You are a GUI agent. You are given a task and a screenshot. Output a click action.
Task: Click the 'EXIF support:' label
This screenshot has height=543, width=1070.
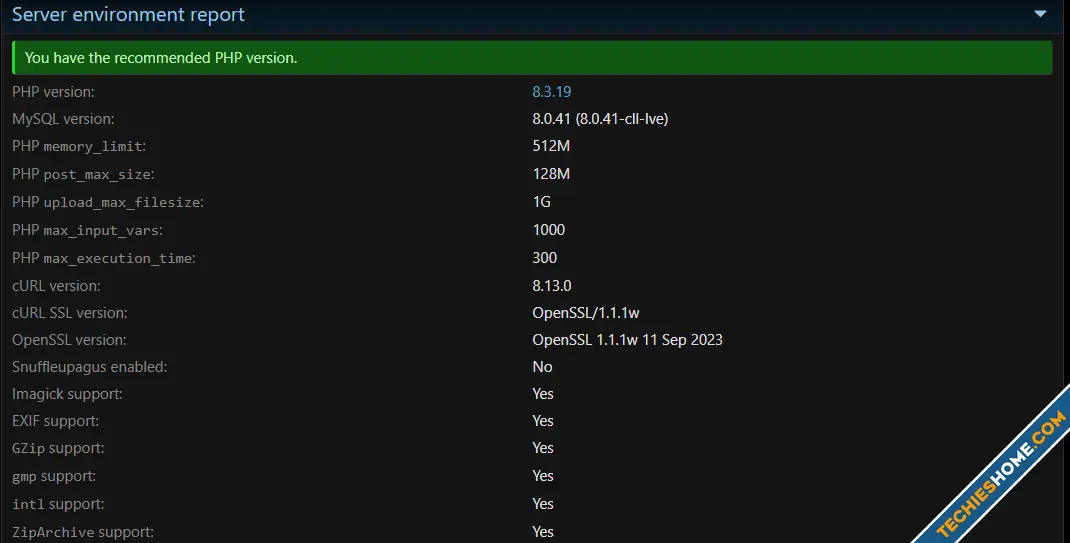(x=55, y=421)
